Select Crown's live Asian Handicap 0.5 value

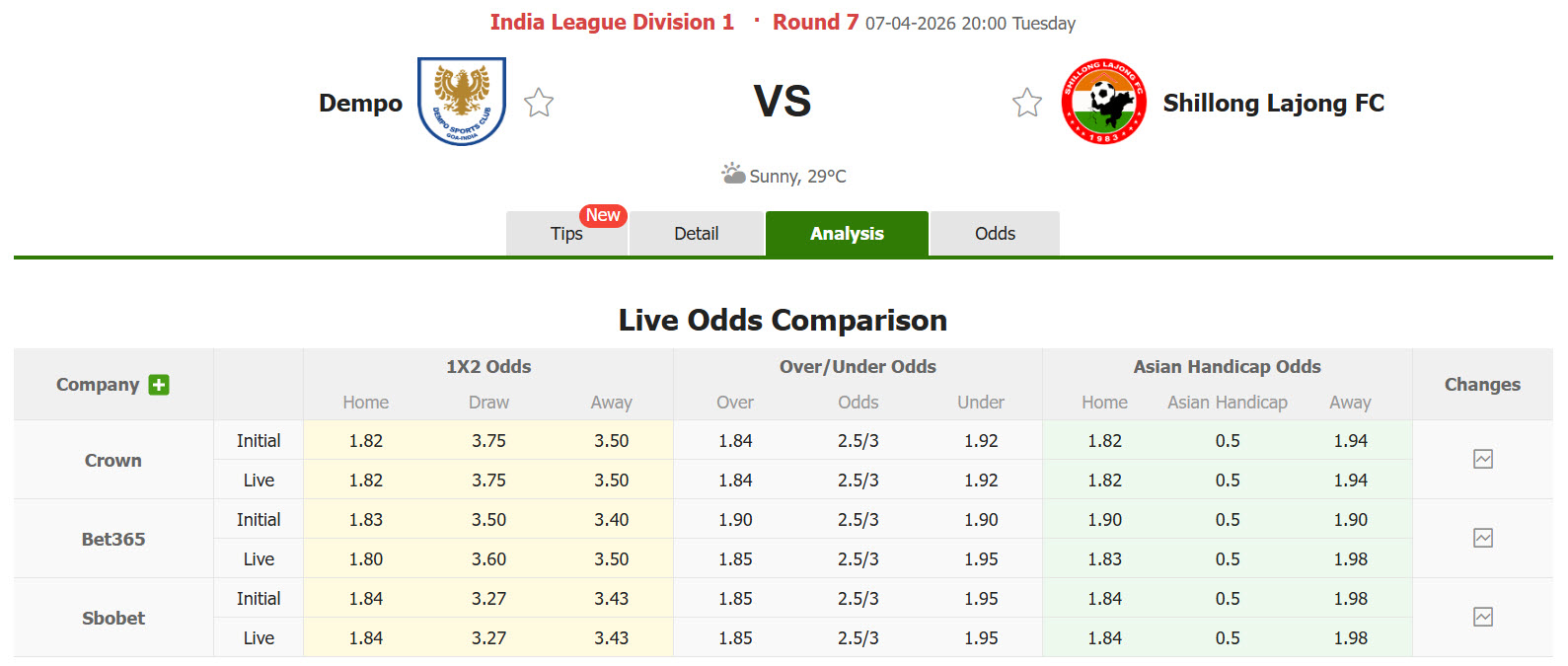click(1227, 480)
